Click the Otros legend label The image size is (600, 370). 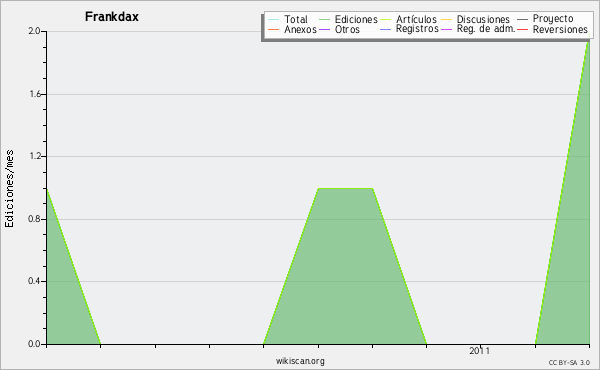347,29
